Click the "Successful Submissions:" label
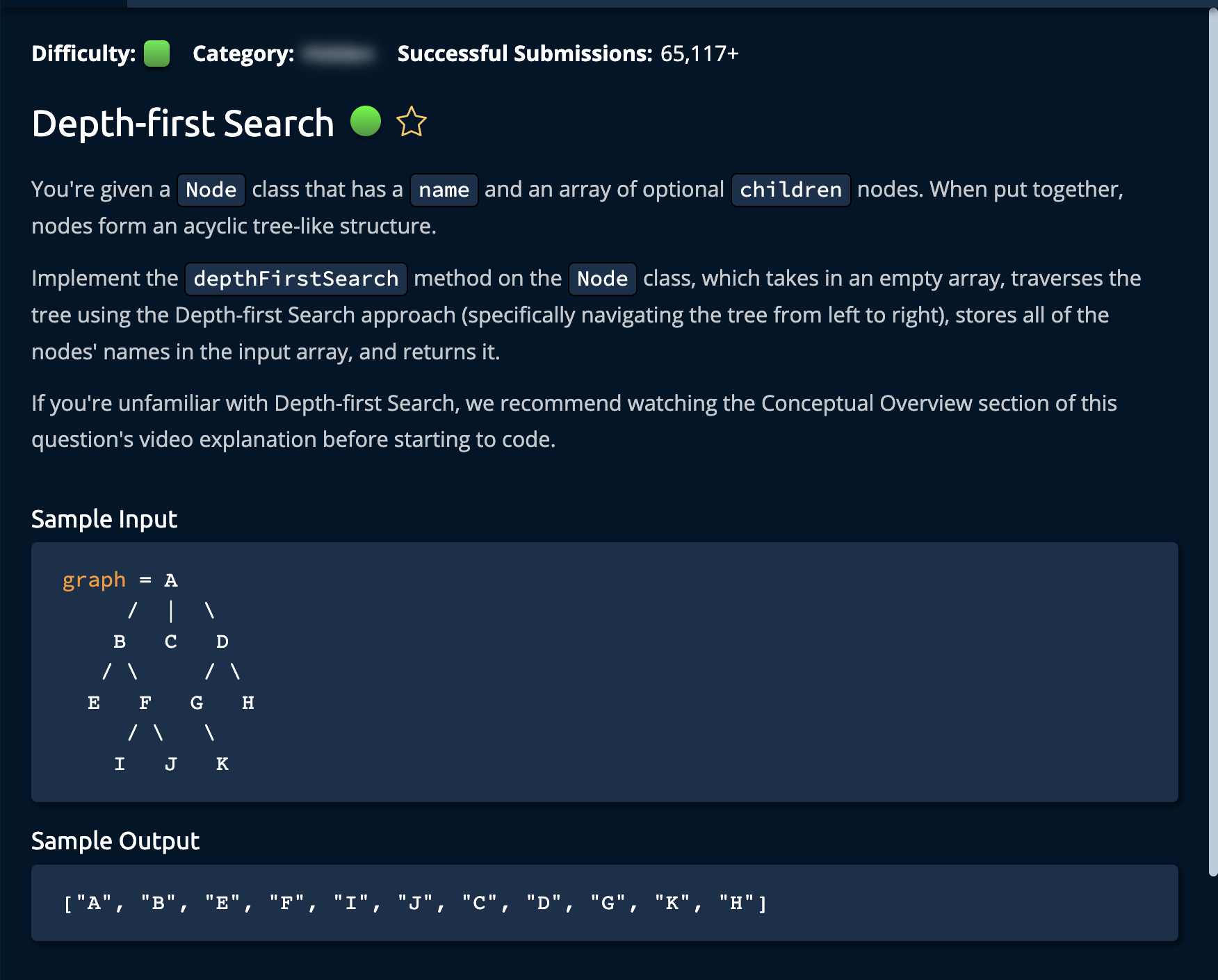This screenshot has width=1218, height=980. (525, 54)
